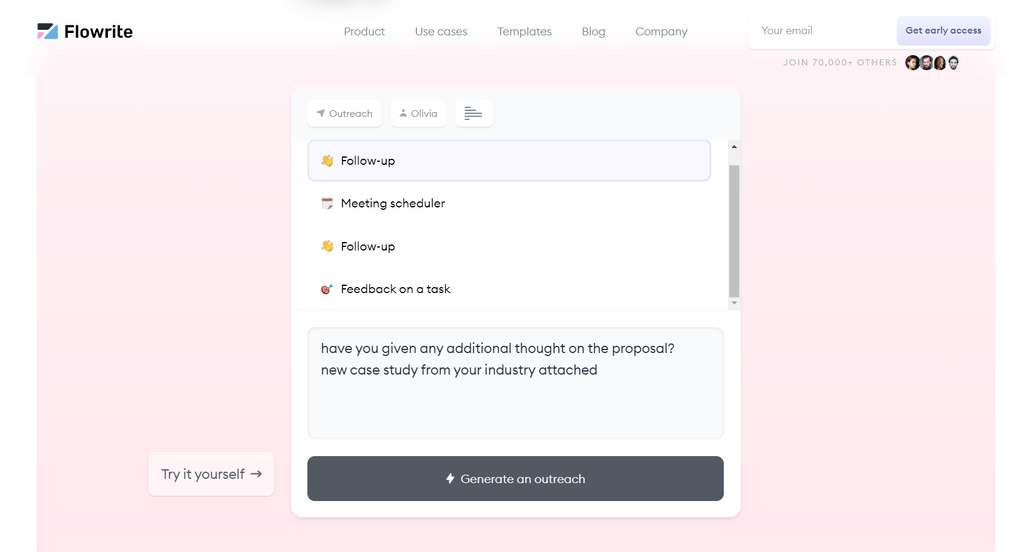Click the Generate an outreach button

pos(515,479)
